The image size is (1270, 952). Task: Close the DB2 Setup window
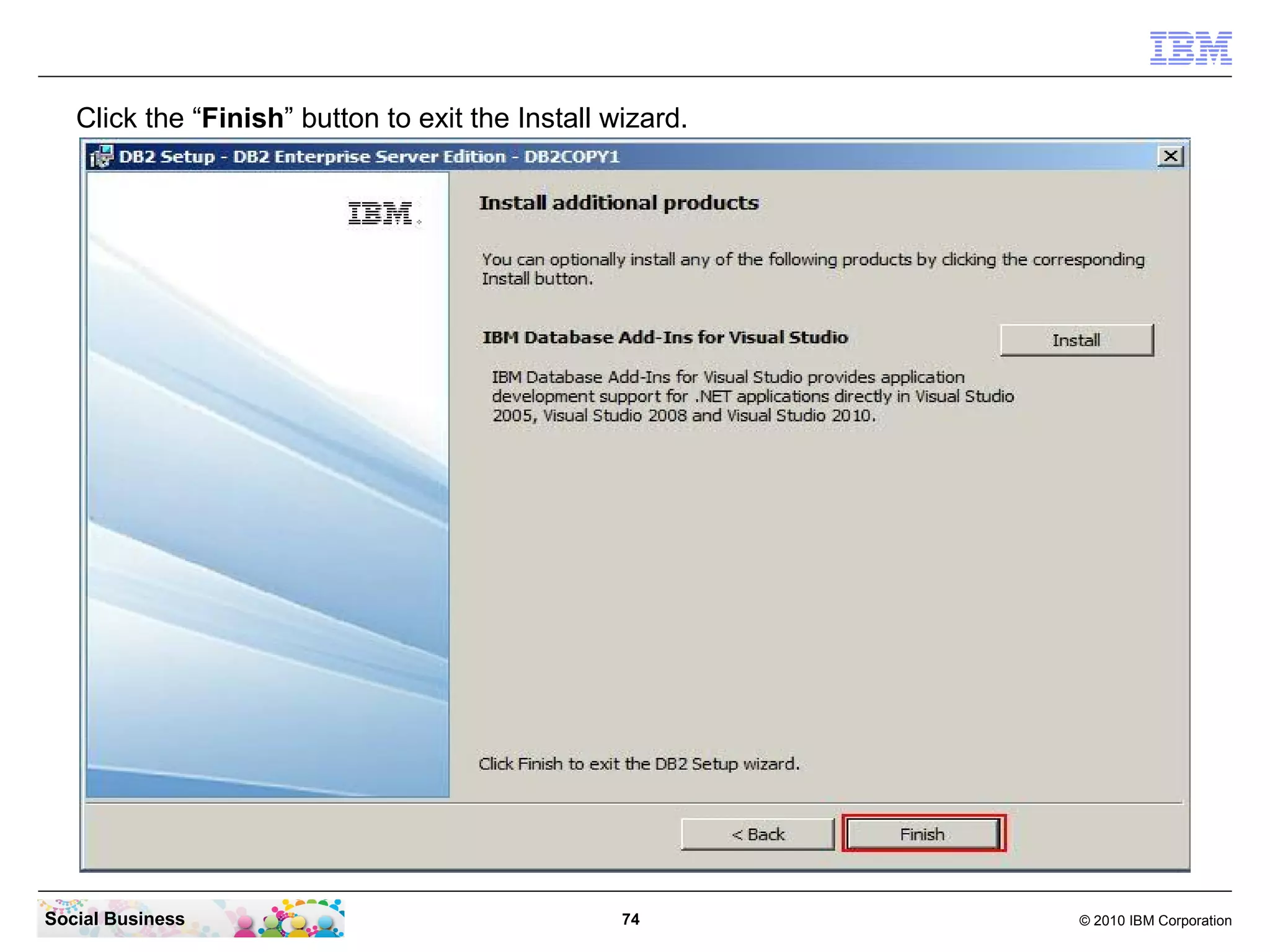1171,156
